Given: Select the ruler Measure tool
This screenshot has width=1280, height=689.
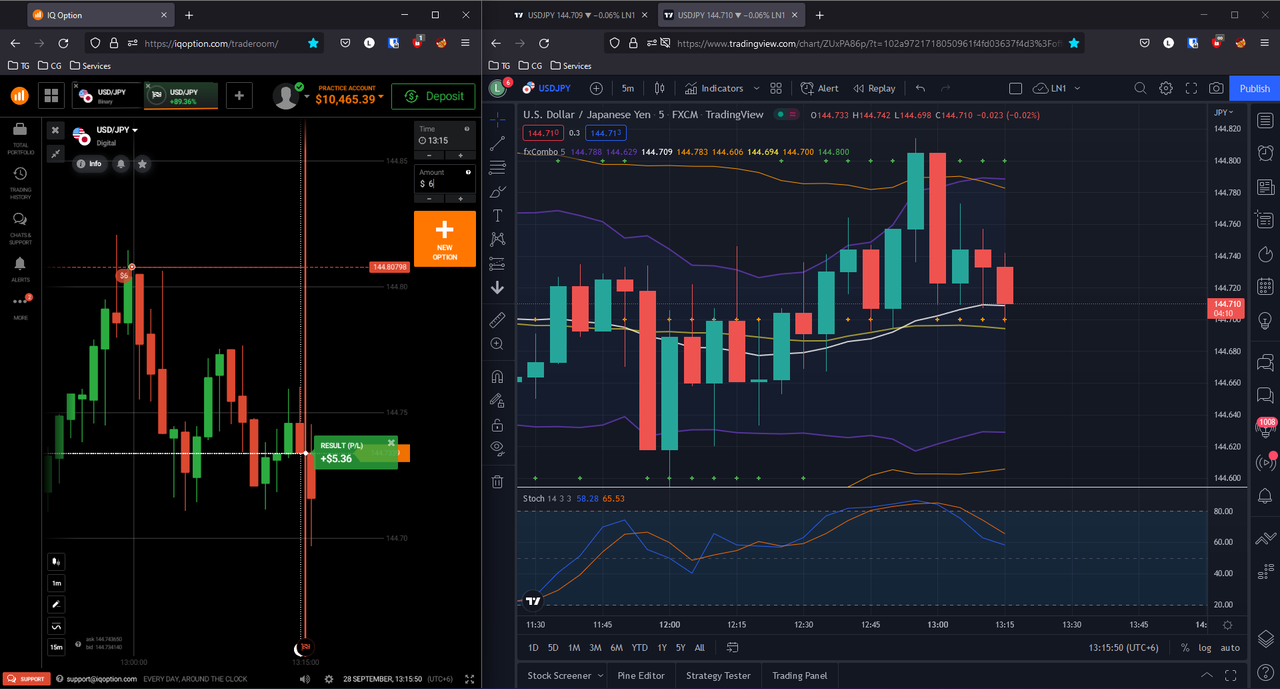Looking at the screenshot, I should (x=497, y=320).
